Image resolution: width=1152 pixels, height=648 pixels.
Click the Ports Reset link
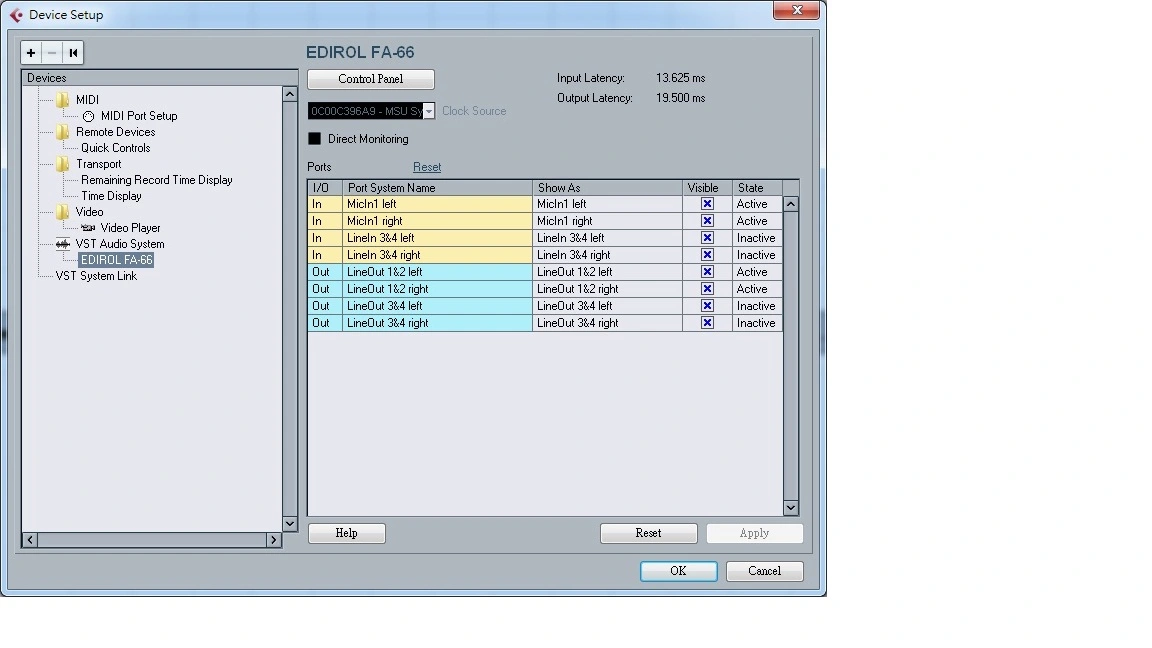click(427, 168)
